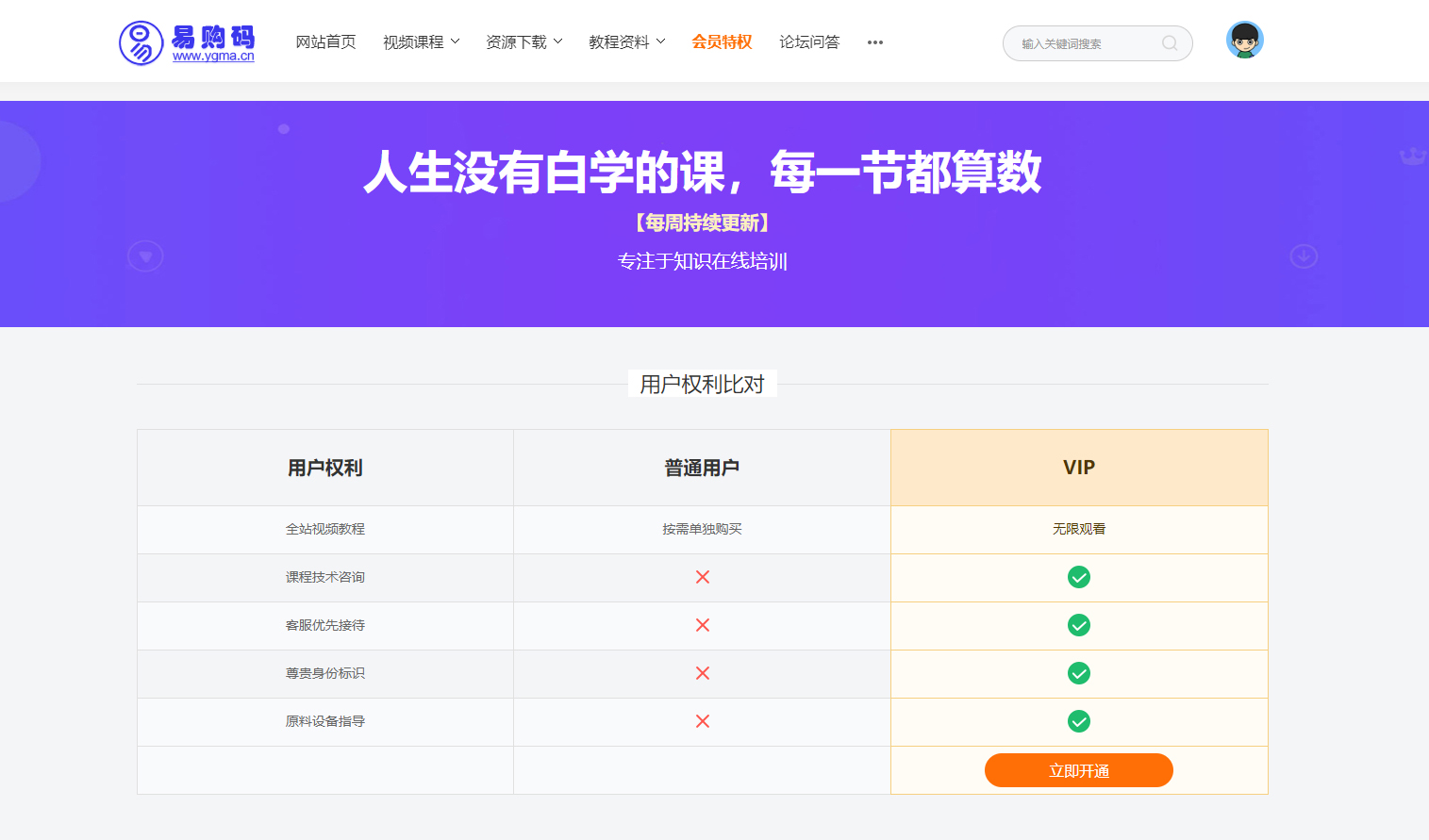Click the red X for 课程技术咨询

tap(703, 577)
